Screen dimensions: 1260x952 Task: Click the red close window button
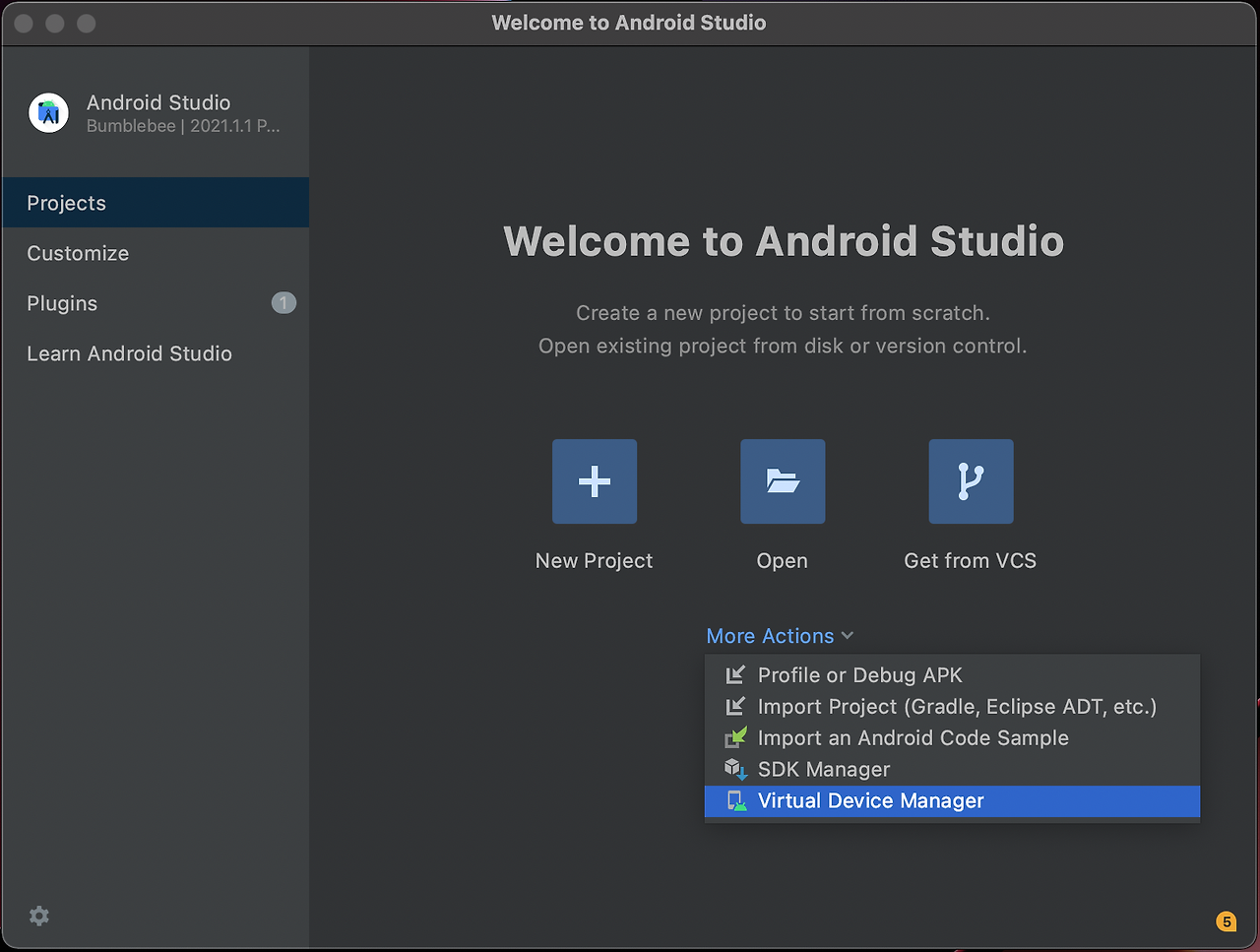[x=24, y=23]
